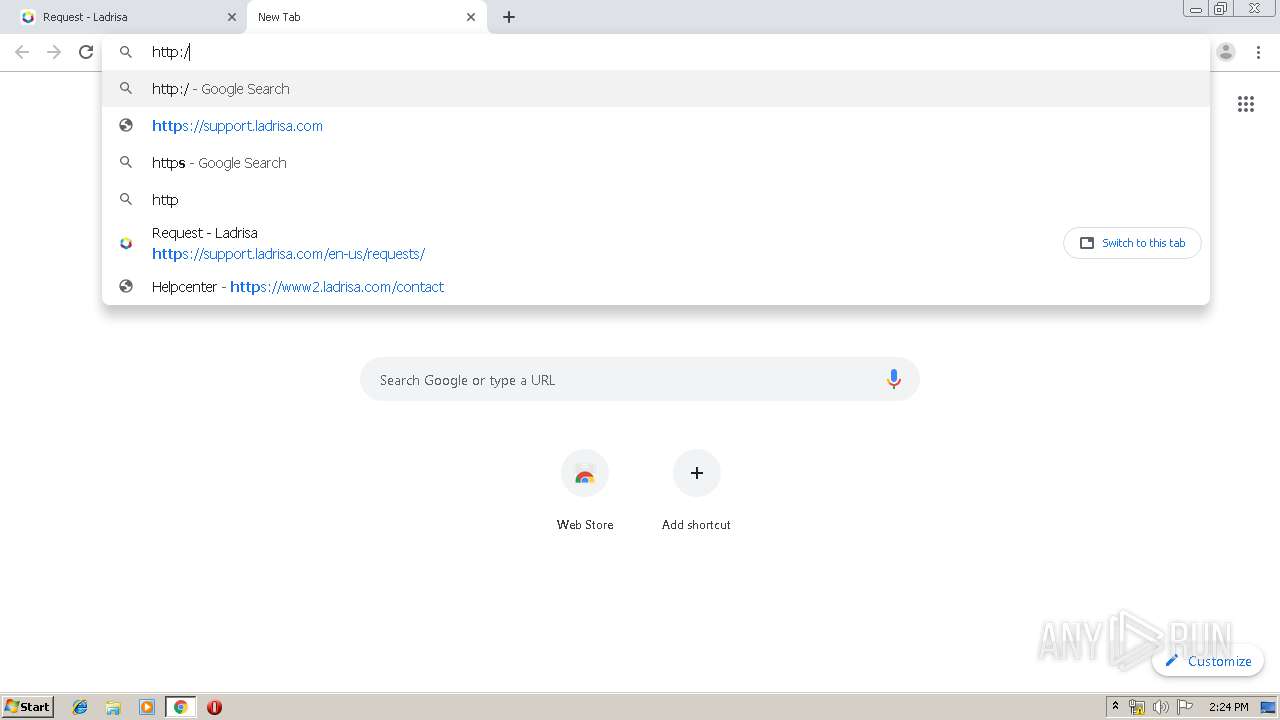Click the 2:24 PM clock

tap(1228, 707)
